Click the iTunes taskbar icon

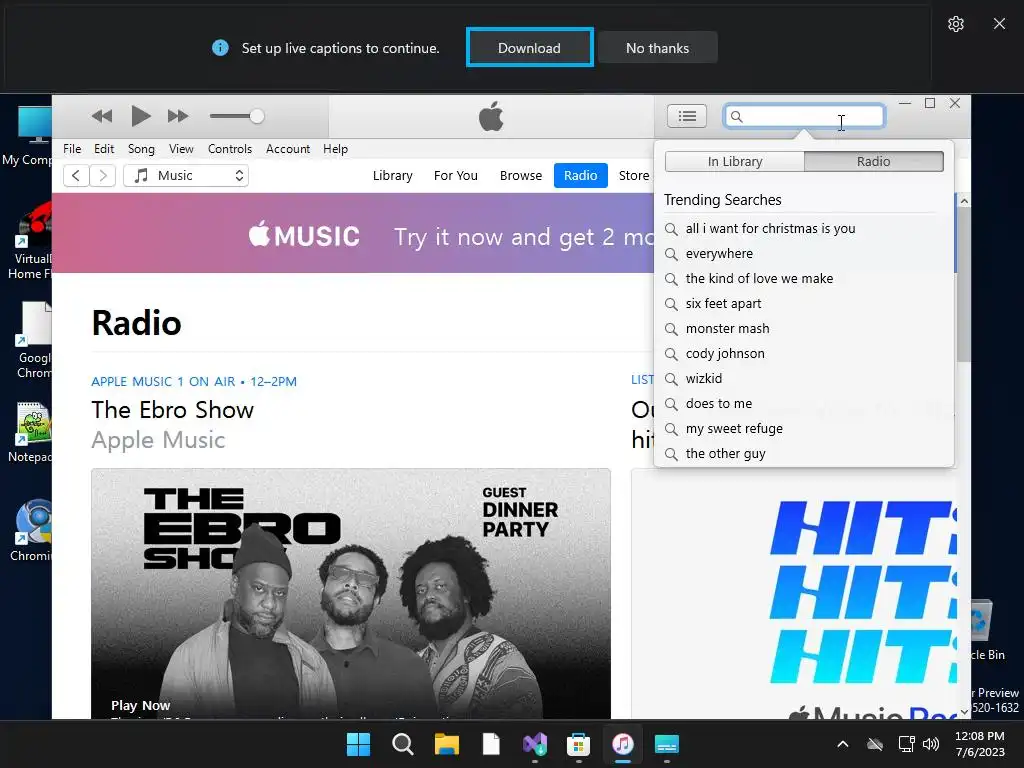click(622, 744)
